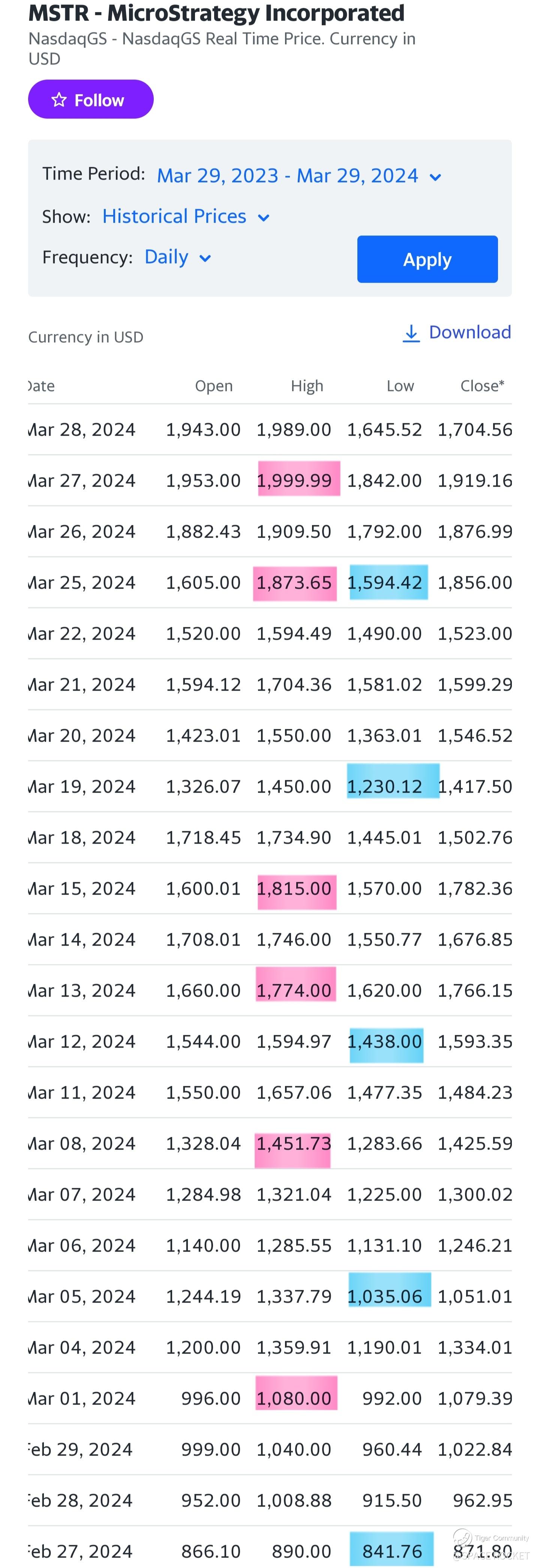The height and width of the screenshot is (1568, 540).
Task: Click the download arrow icon
Action: coord(411,333)
